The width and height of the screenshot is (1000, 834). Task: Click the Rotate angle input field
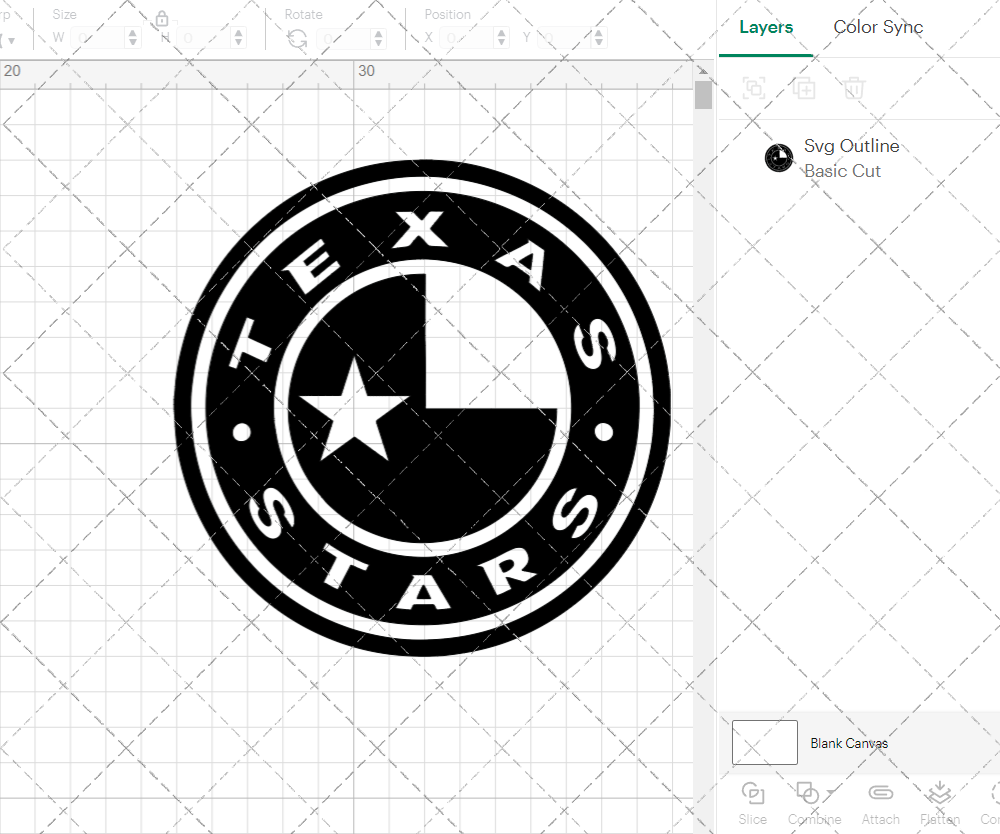[345, 38]
